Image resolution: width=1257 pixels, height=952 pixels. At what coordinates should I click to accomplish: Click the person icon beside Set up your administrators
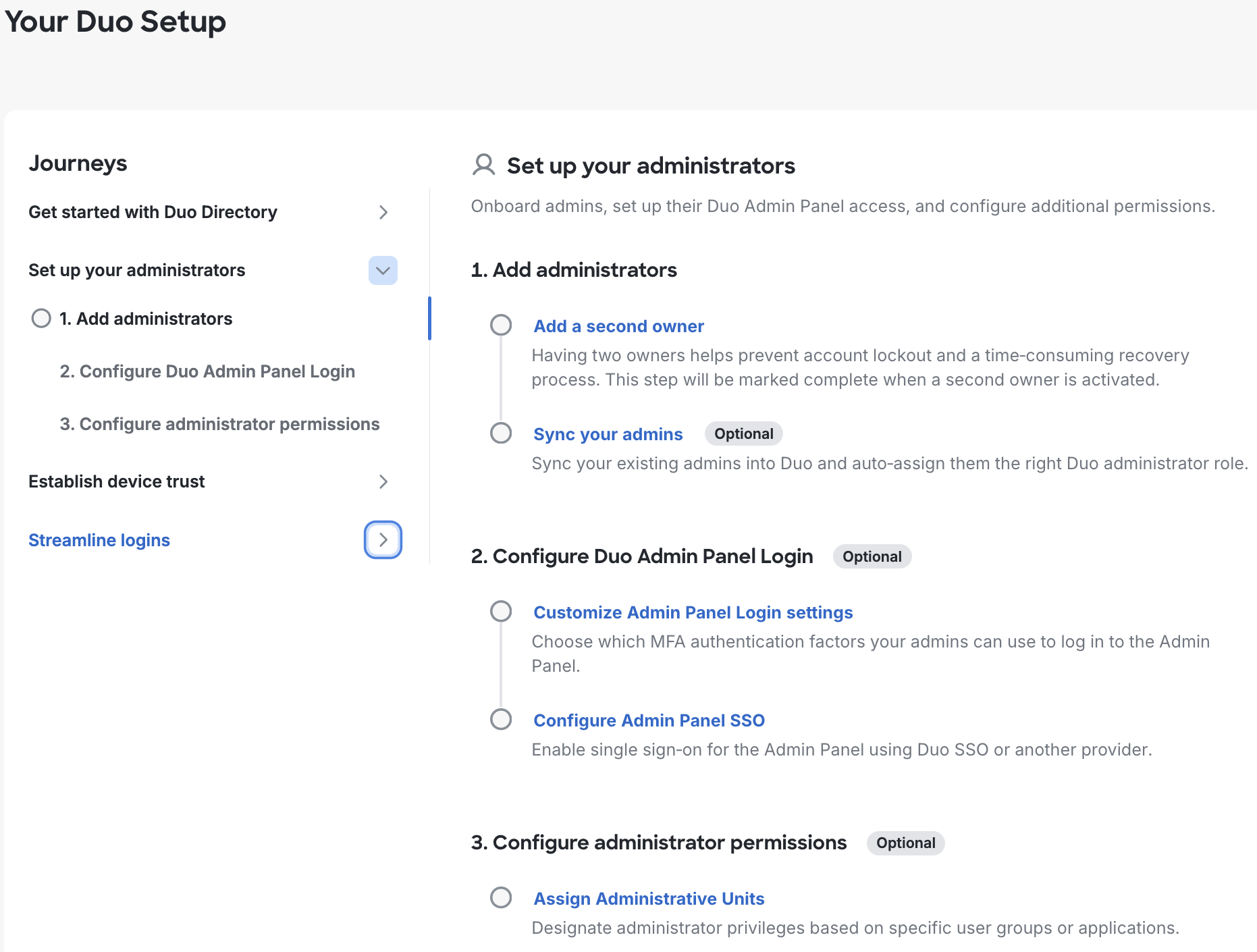point(483,165)
